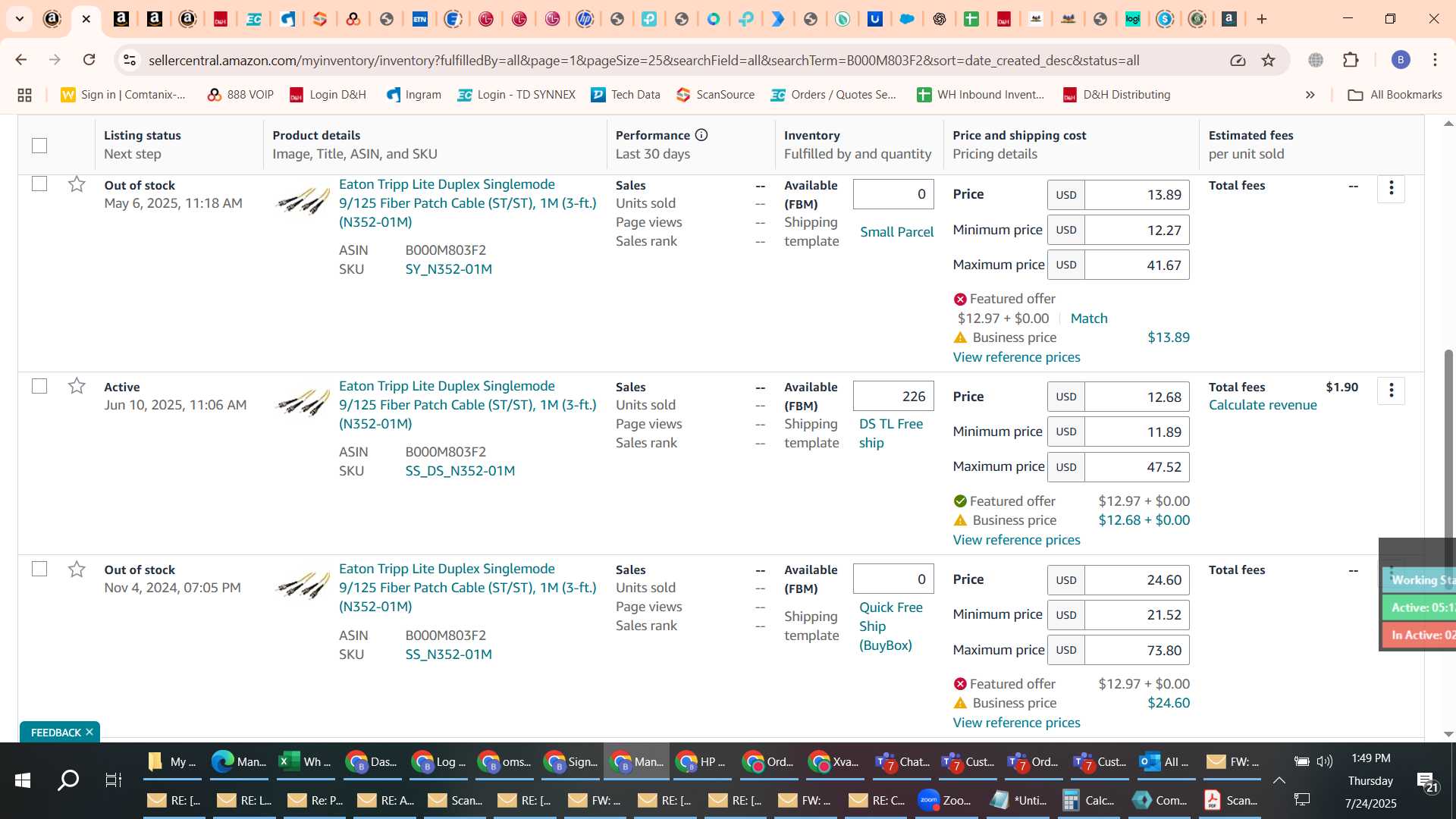Open the Windows Start menu

pos(22,780)
